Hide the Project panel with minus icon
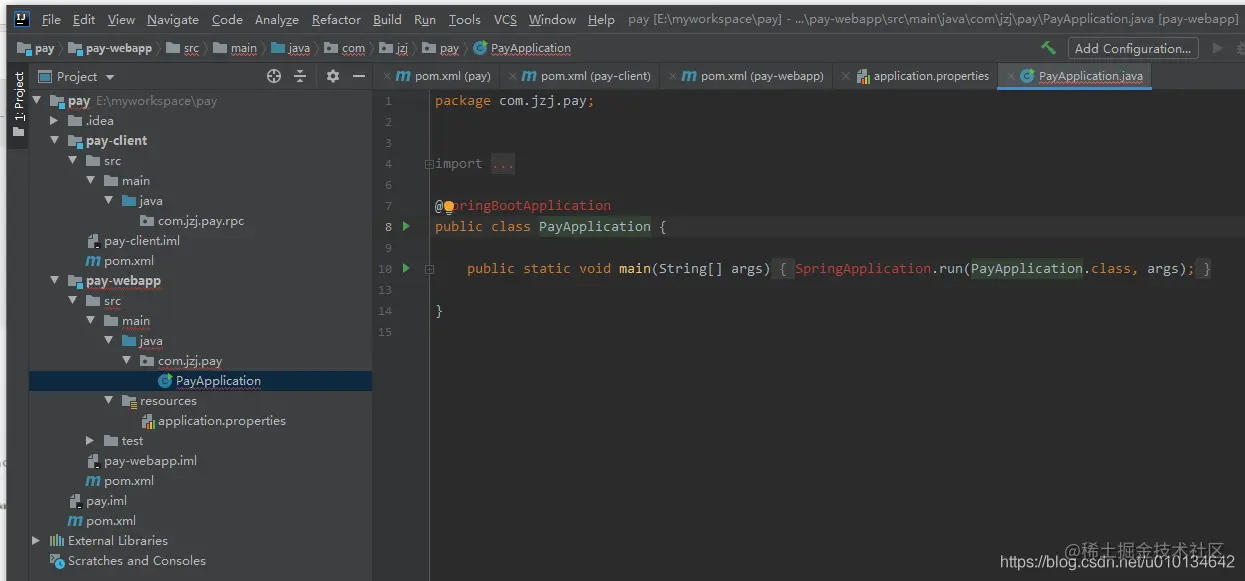 pyautogui.click(x=358, y=76)
